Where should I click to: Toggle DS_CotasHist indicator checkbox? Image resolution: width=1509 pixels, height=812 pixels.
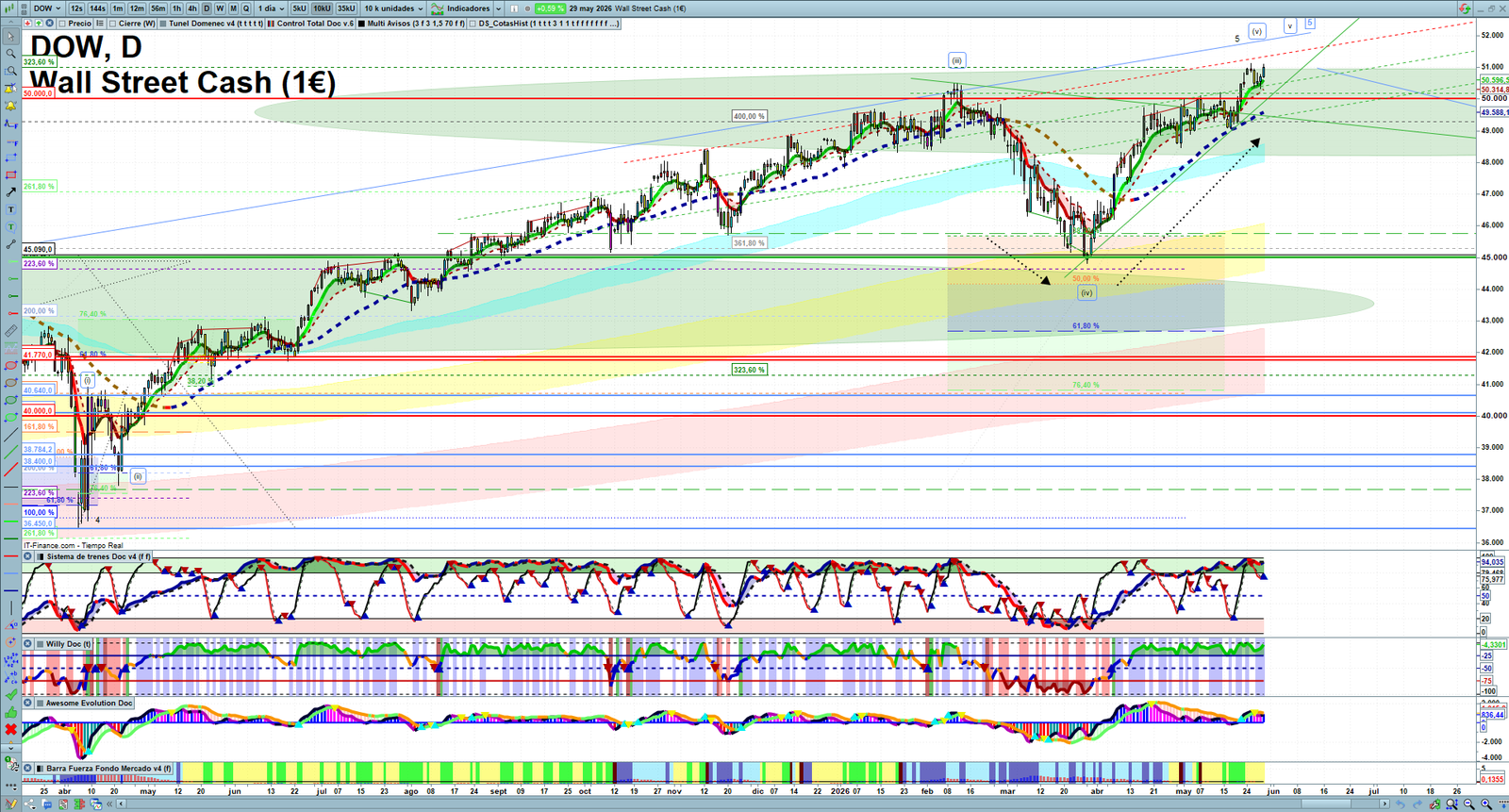[473, 24]
